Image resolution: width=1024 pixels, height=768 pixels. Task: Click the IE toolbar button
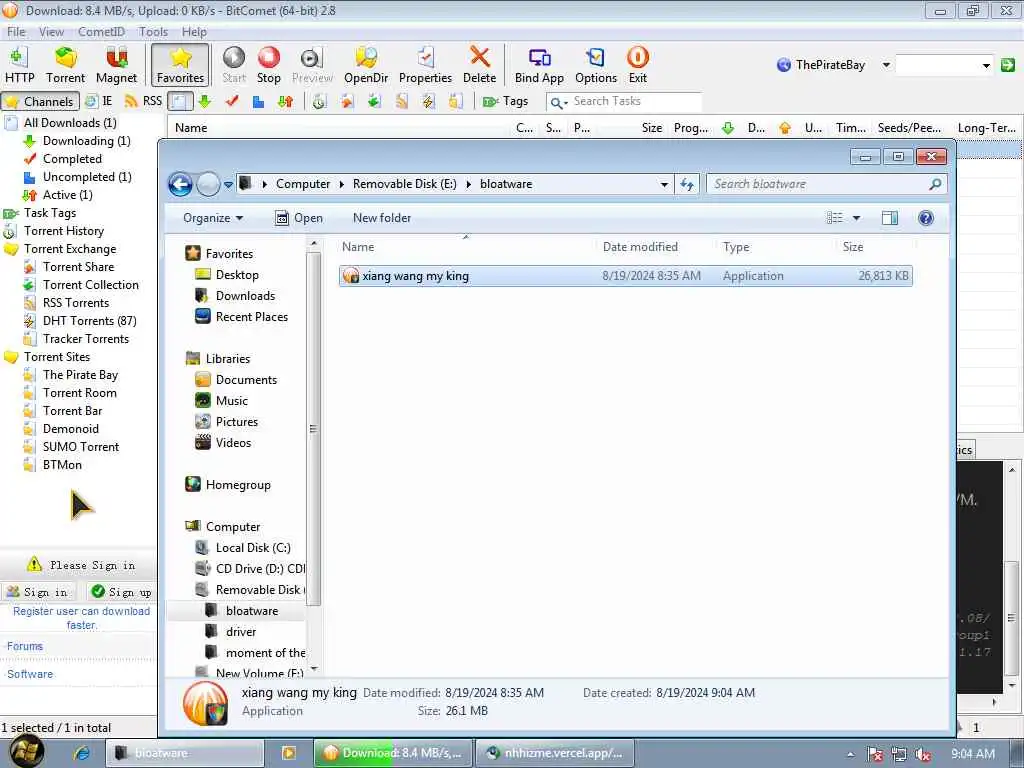pyautogui.click(x=100, y=101)
